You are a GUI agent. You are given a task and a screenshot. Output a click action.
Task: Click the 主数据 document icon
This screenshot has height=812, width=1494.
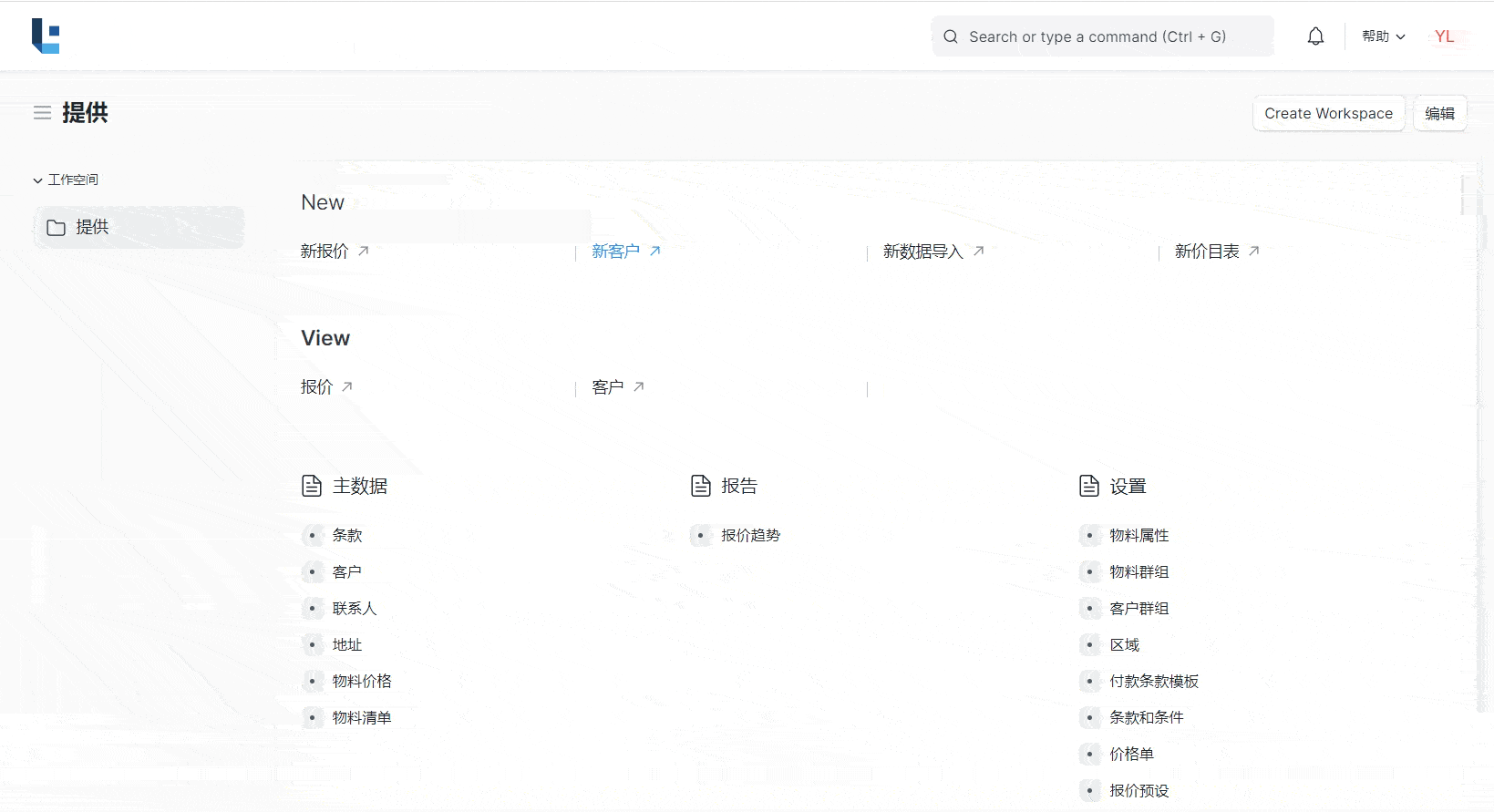pyautogui.click(x=312, y=486)
